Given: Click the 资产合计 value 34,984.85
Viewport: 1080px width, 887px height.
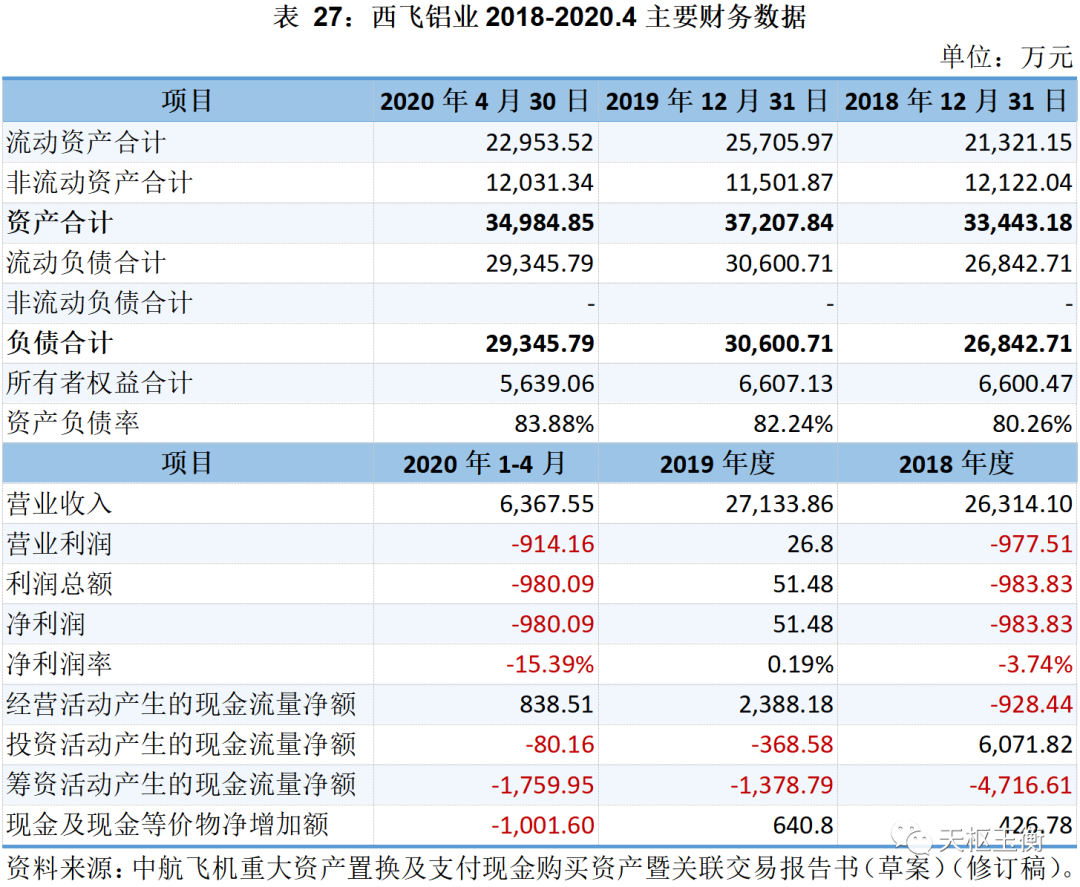Looking at the screenshot, I should click(x=540, y=223).
